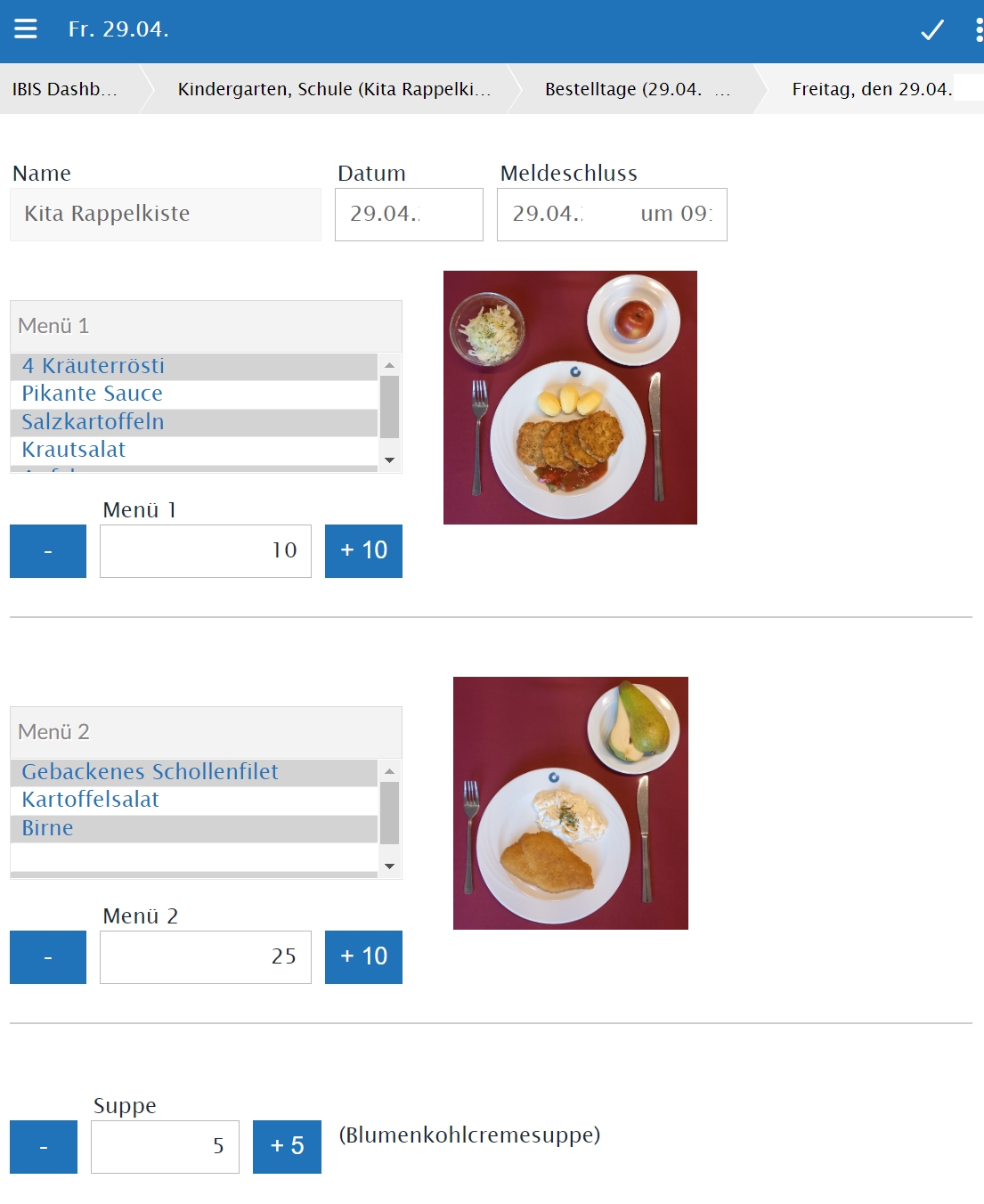Decrease Menü 2 quantity with minus button

click(48, 957)
